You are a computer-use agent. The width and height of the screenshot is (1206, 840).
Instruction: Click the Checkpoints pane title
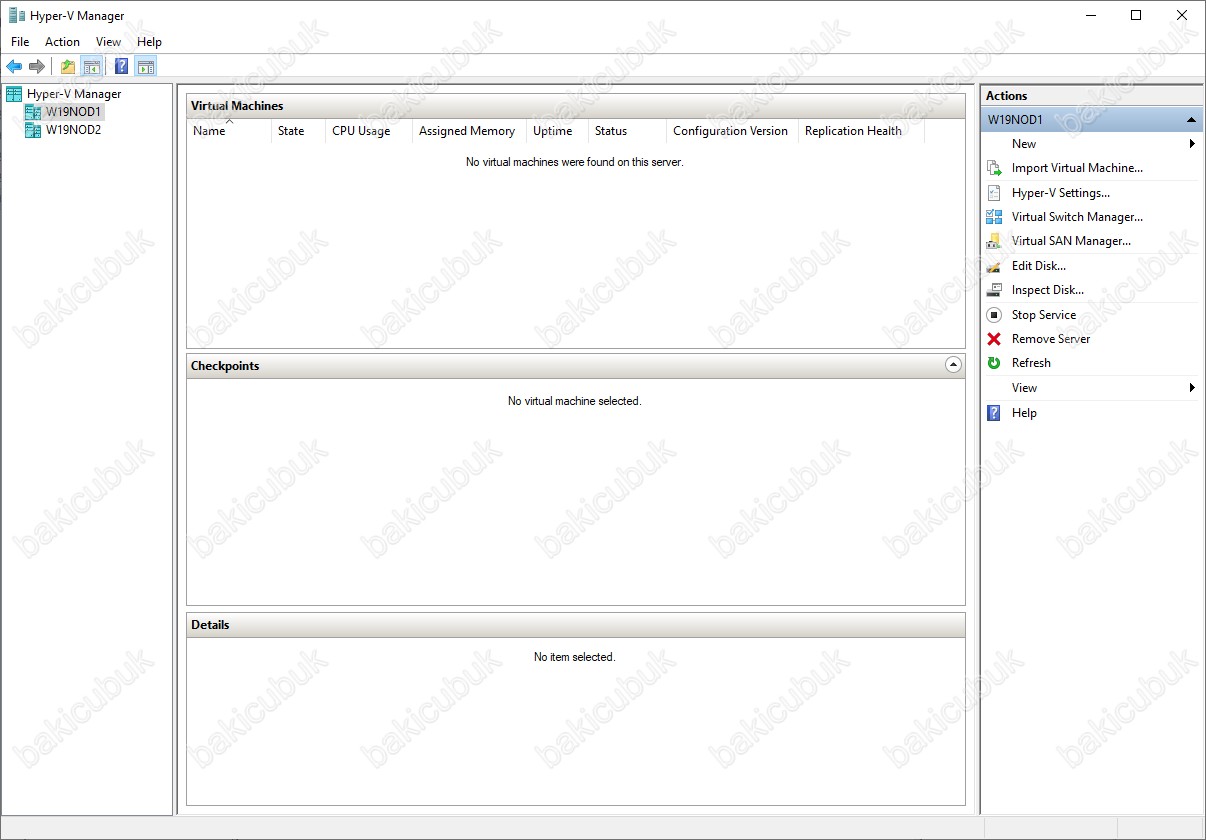225,366
